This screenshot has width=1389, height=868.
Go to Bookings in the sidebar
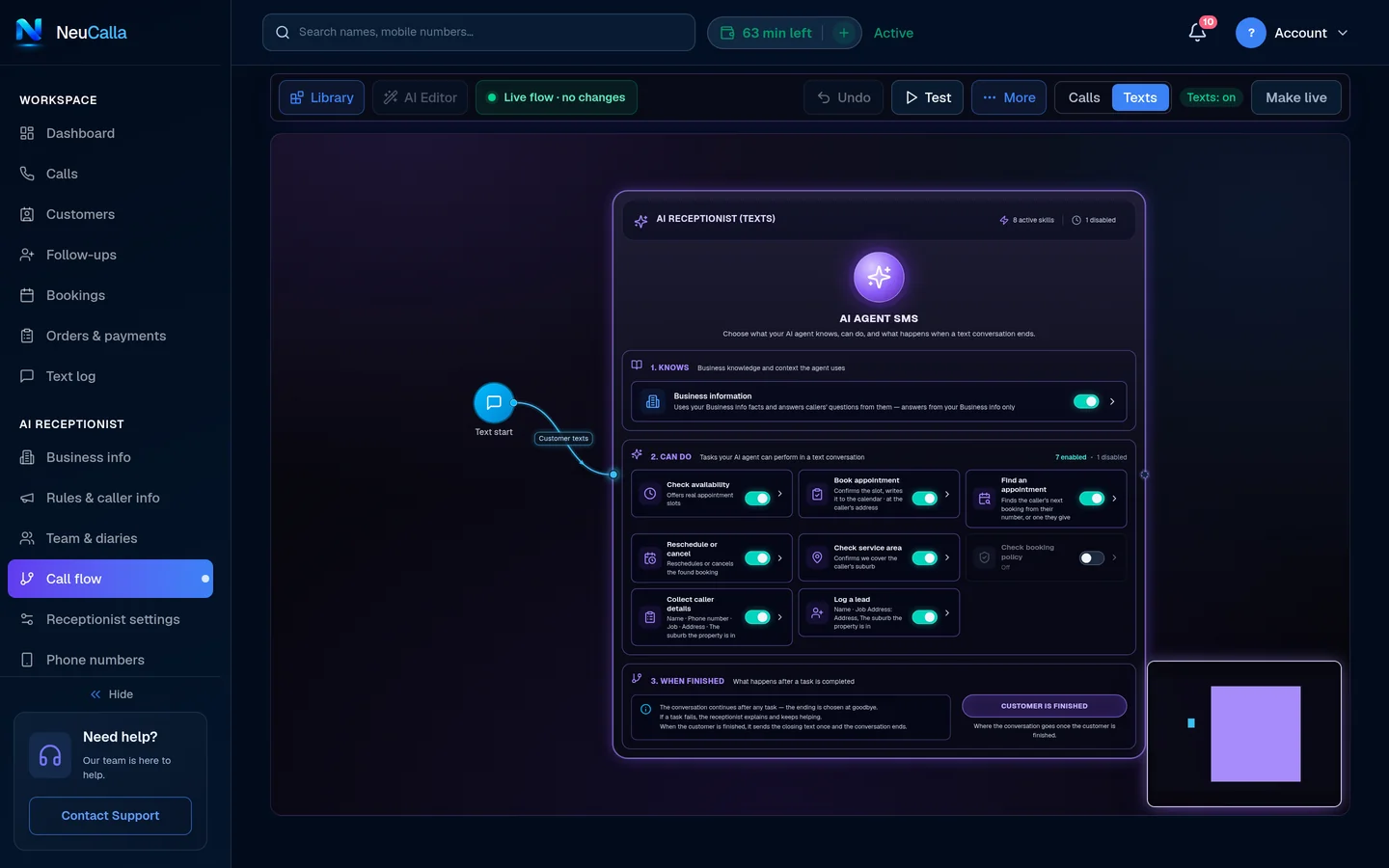pos(110,295)
